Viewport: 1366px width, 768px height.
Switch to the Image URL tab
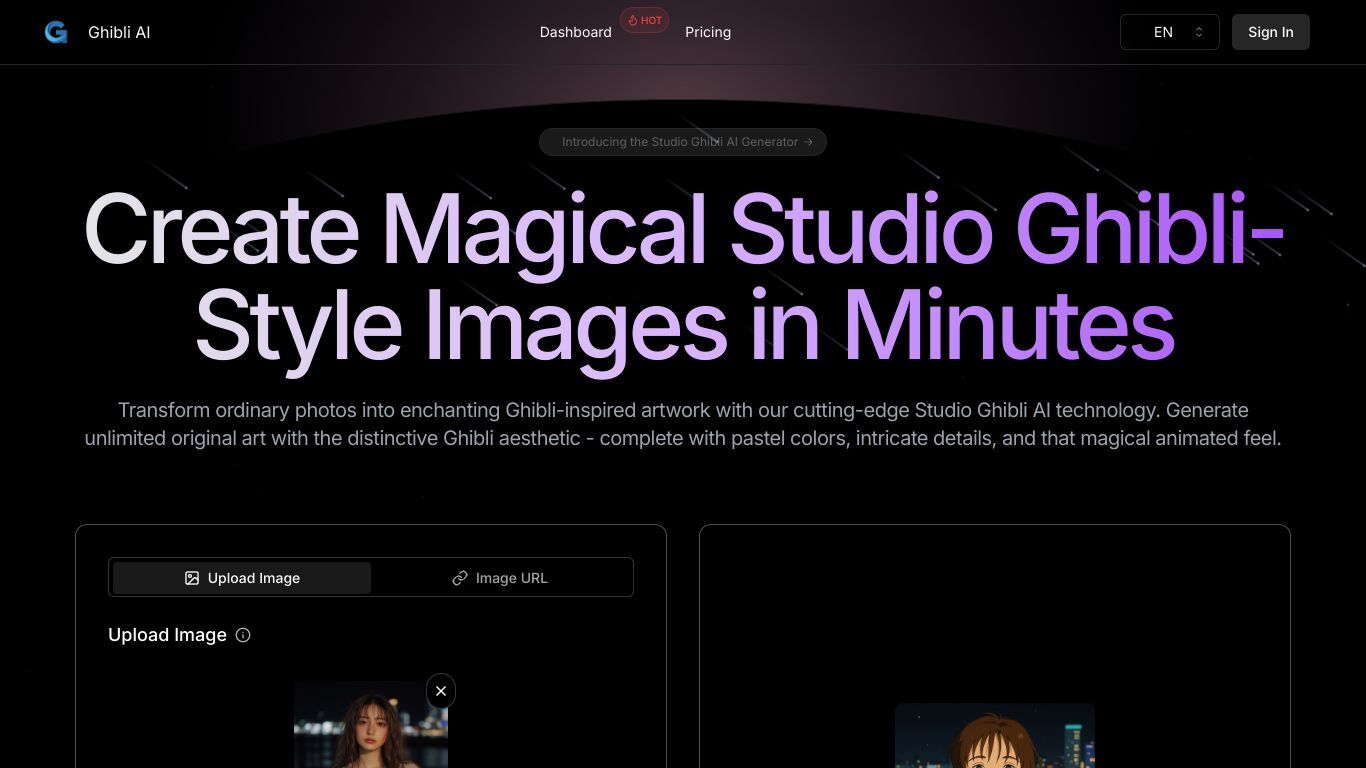pos(500,578)
